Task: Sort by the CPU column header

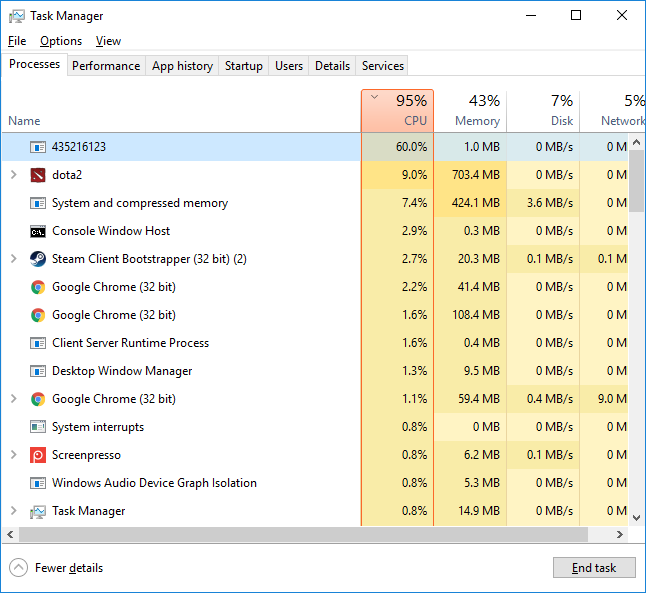Action: [x=397, y=110]
